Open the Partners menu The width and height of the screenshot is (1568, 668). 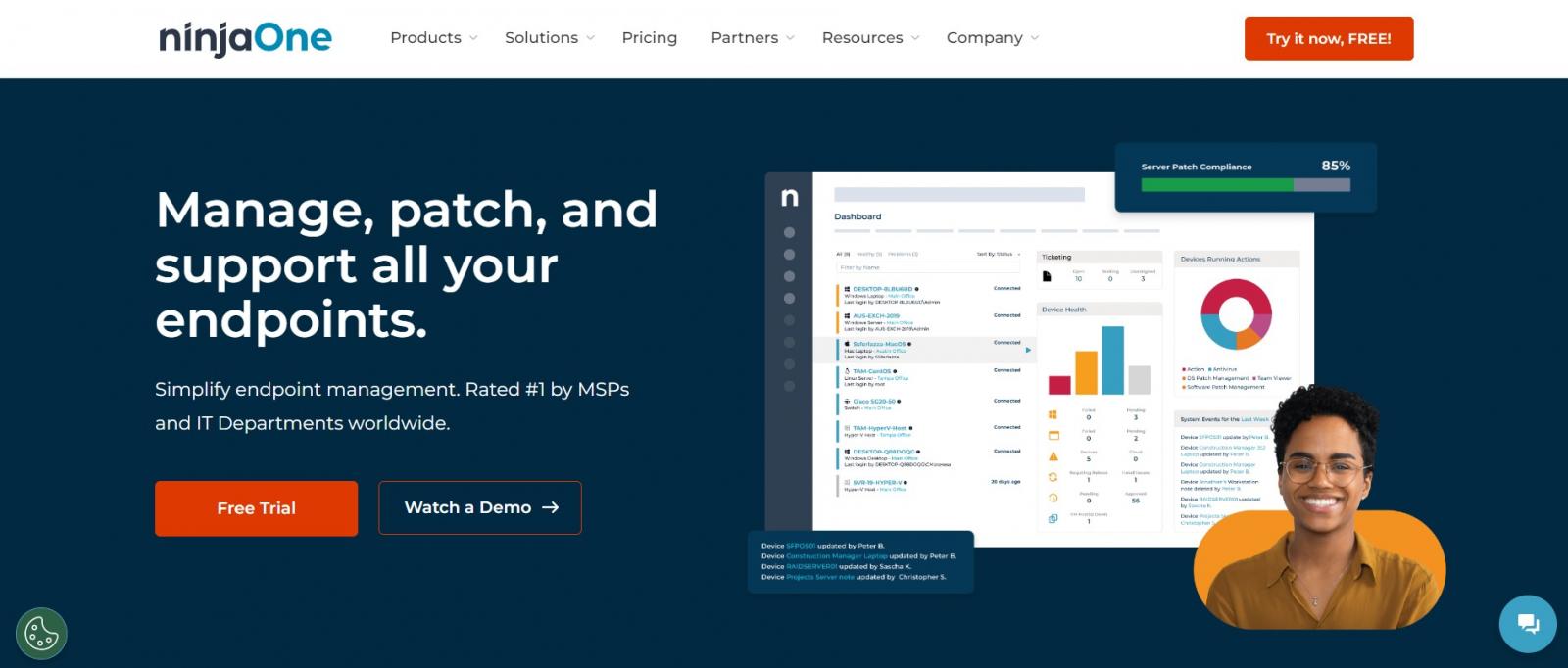pyautogui.click(x=745, y=38)
